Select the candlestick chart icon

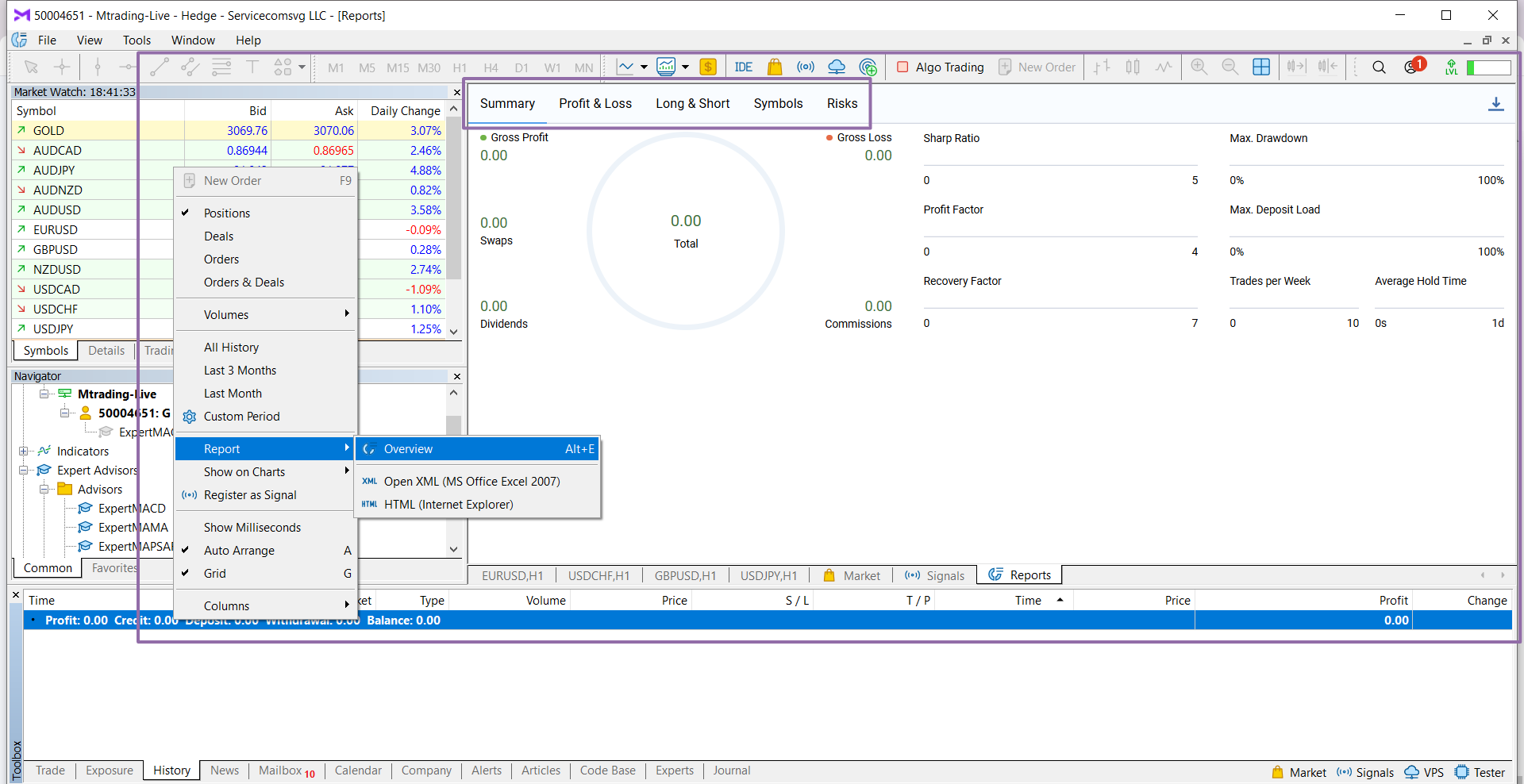pos(1133,67)
